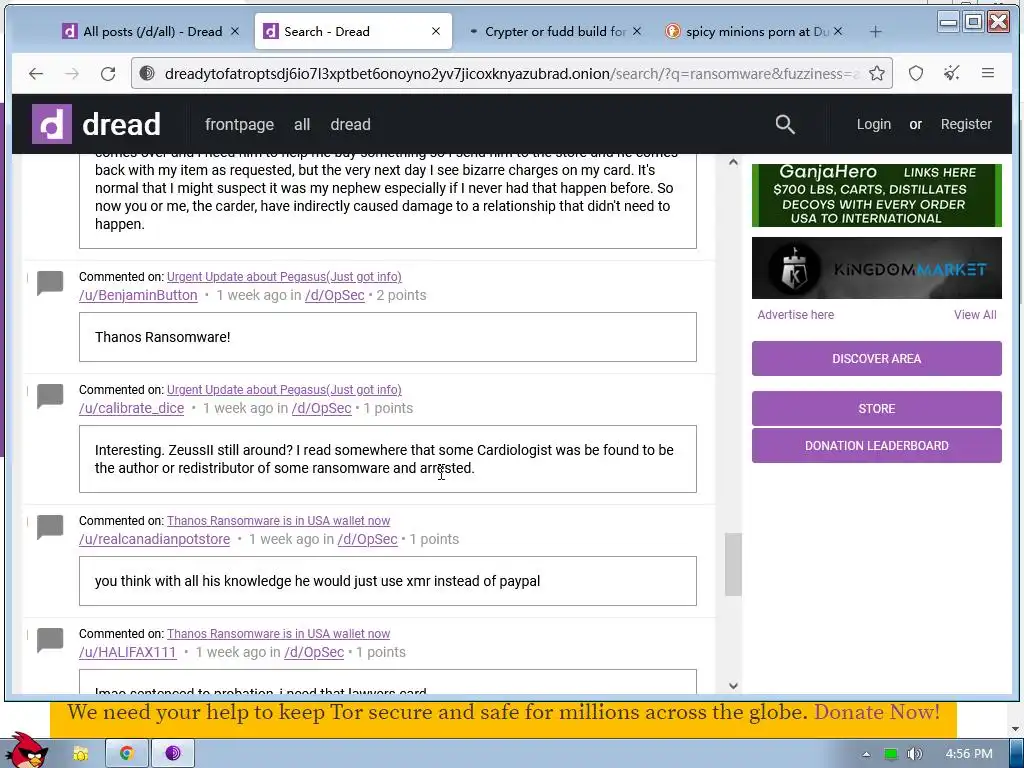Screen dimensions: 1024x768
Task: Click the Angry Birds start button
Action: 26,750
